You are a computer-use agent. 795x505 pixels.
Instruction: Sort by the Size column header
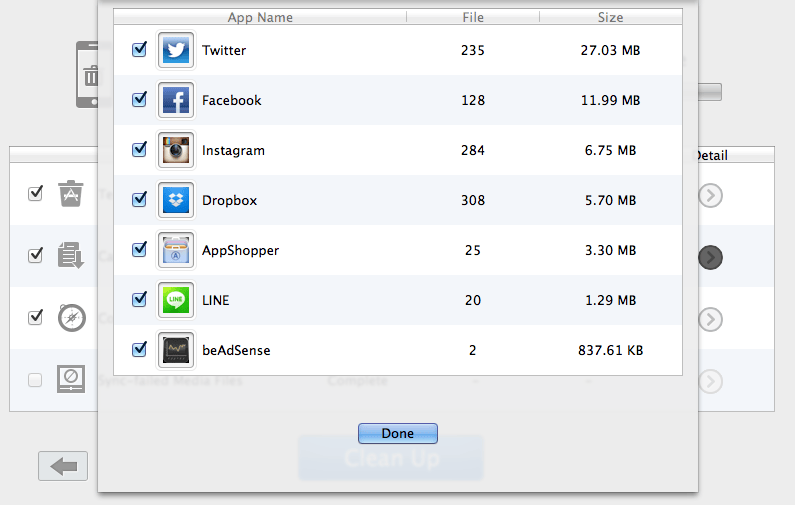pyautogui.click(x=610, y=17)
